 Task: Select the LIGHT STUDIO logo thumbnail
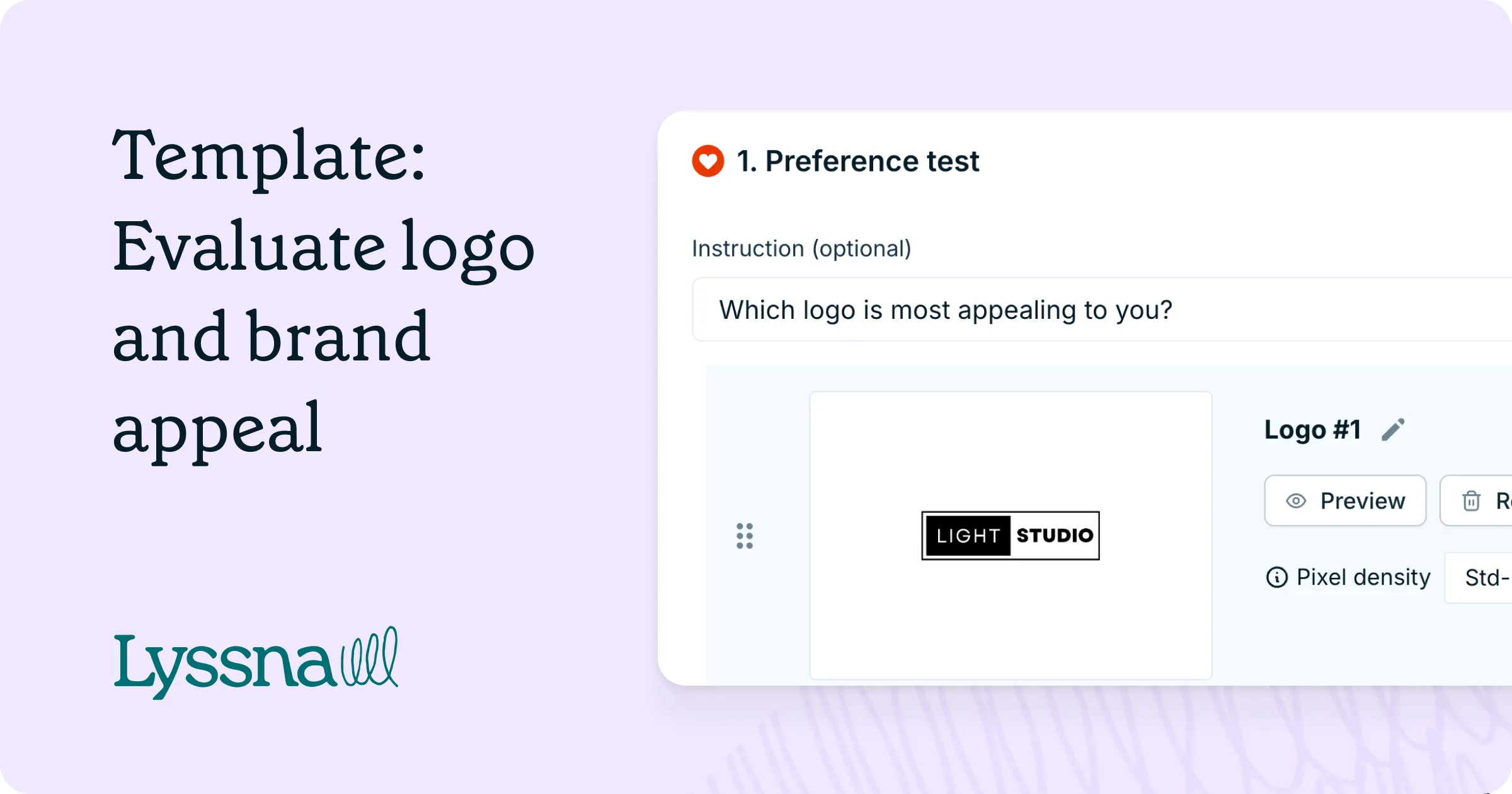pyautogui.click(x=1009, y=536)
